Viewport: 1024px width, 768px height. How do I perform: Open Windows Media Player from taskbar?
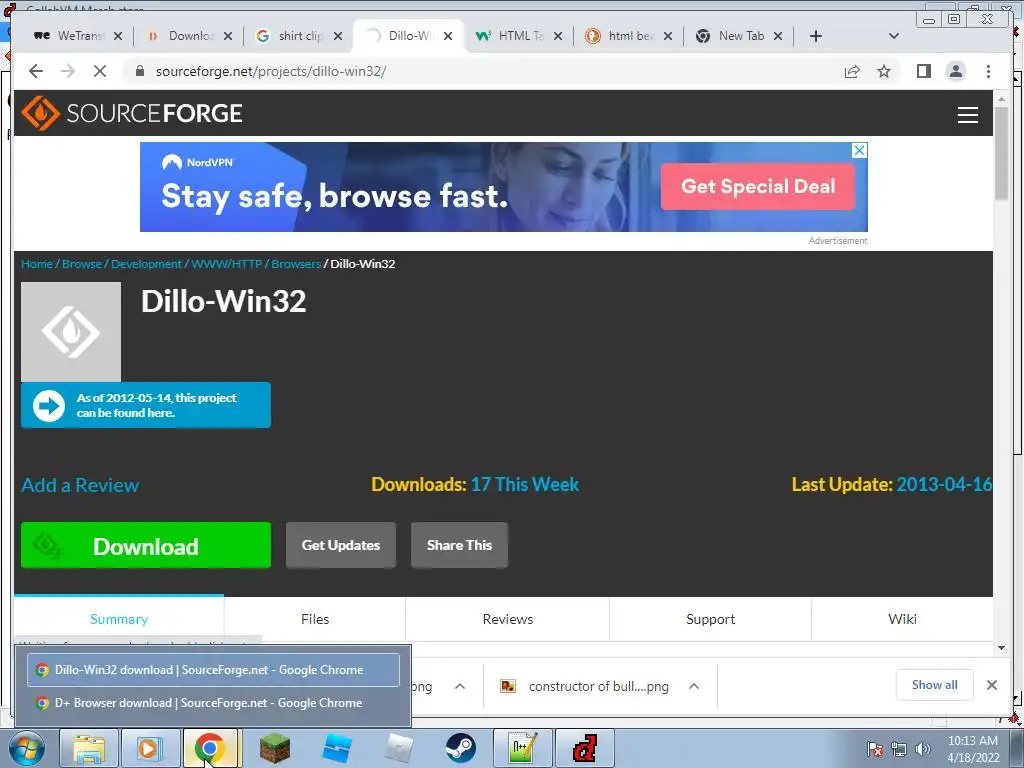pyautogui.click(x=149, y=748)
